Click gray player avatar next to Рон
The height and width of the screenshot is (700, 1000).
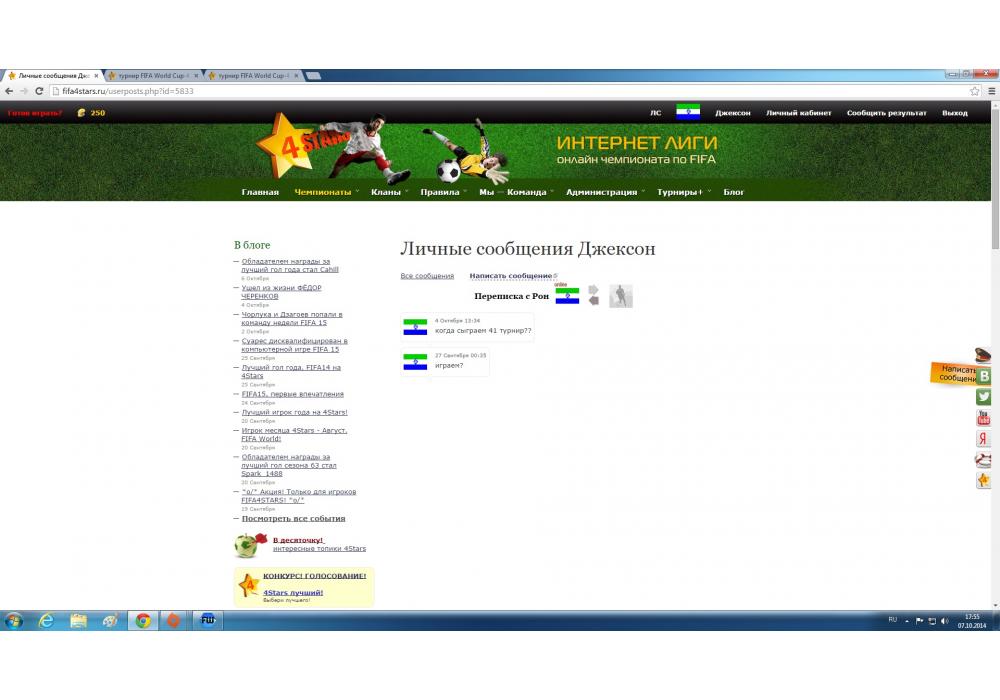pyautogui.click(x=621, y=296)
